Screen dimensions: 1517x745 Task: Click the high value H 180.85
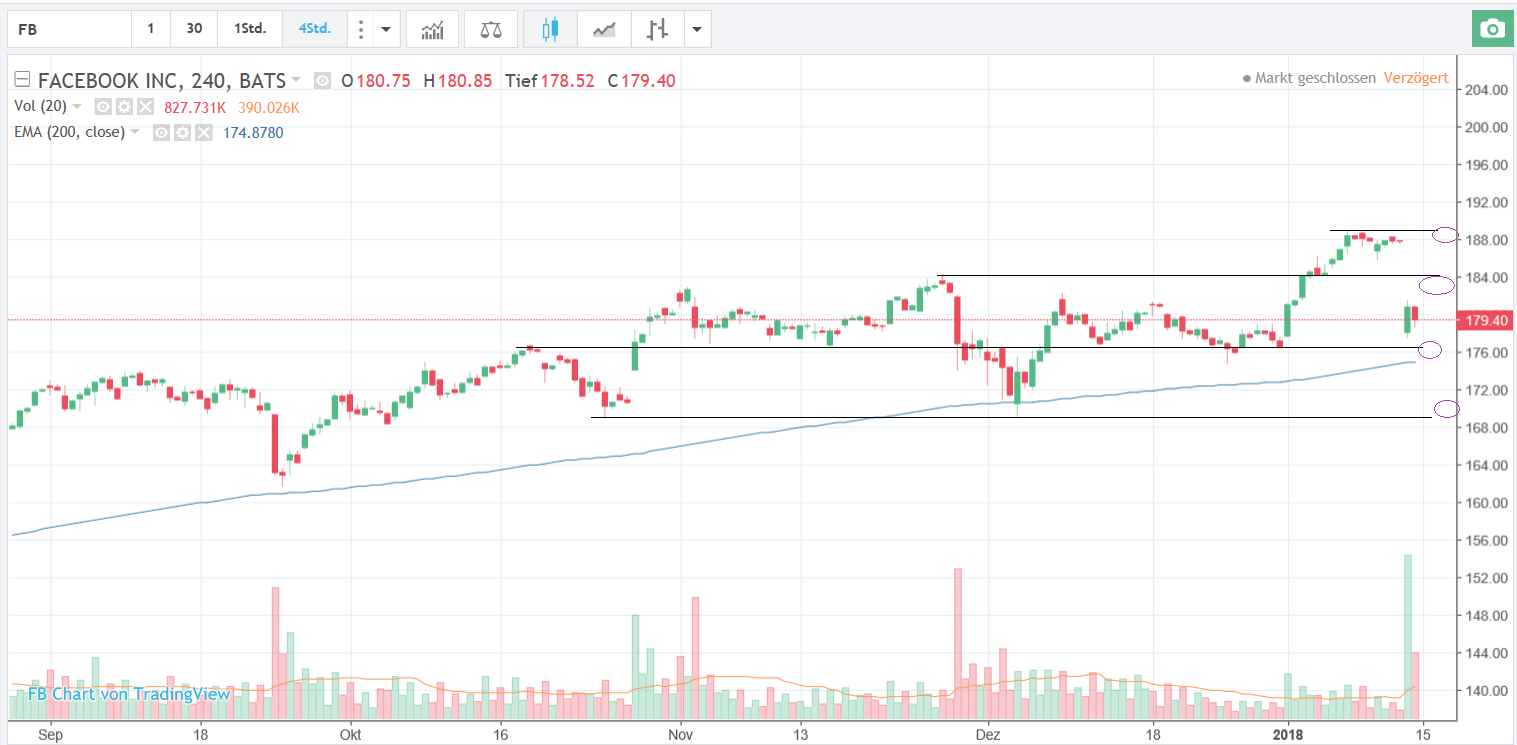click(458, 81)
